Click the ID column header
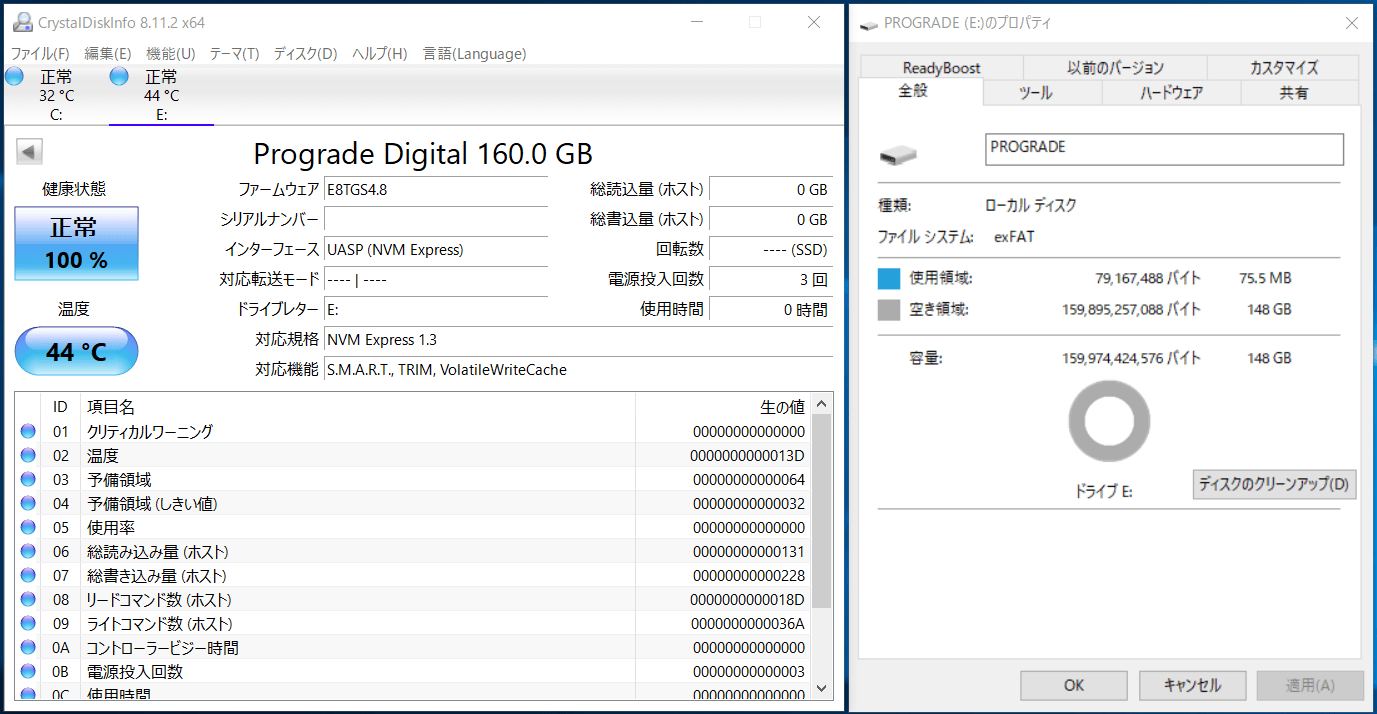The height and width of the screenshot is (714, 1377). (60, 407)
